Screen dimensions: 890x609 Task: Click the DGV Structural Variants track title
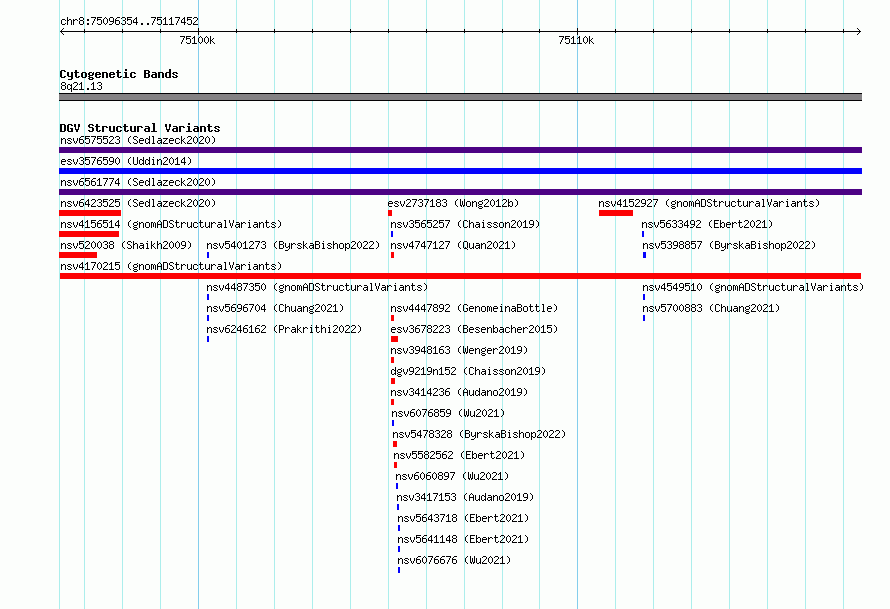pos(140,128)
